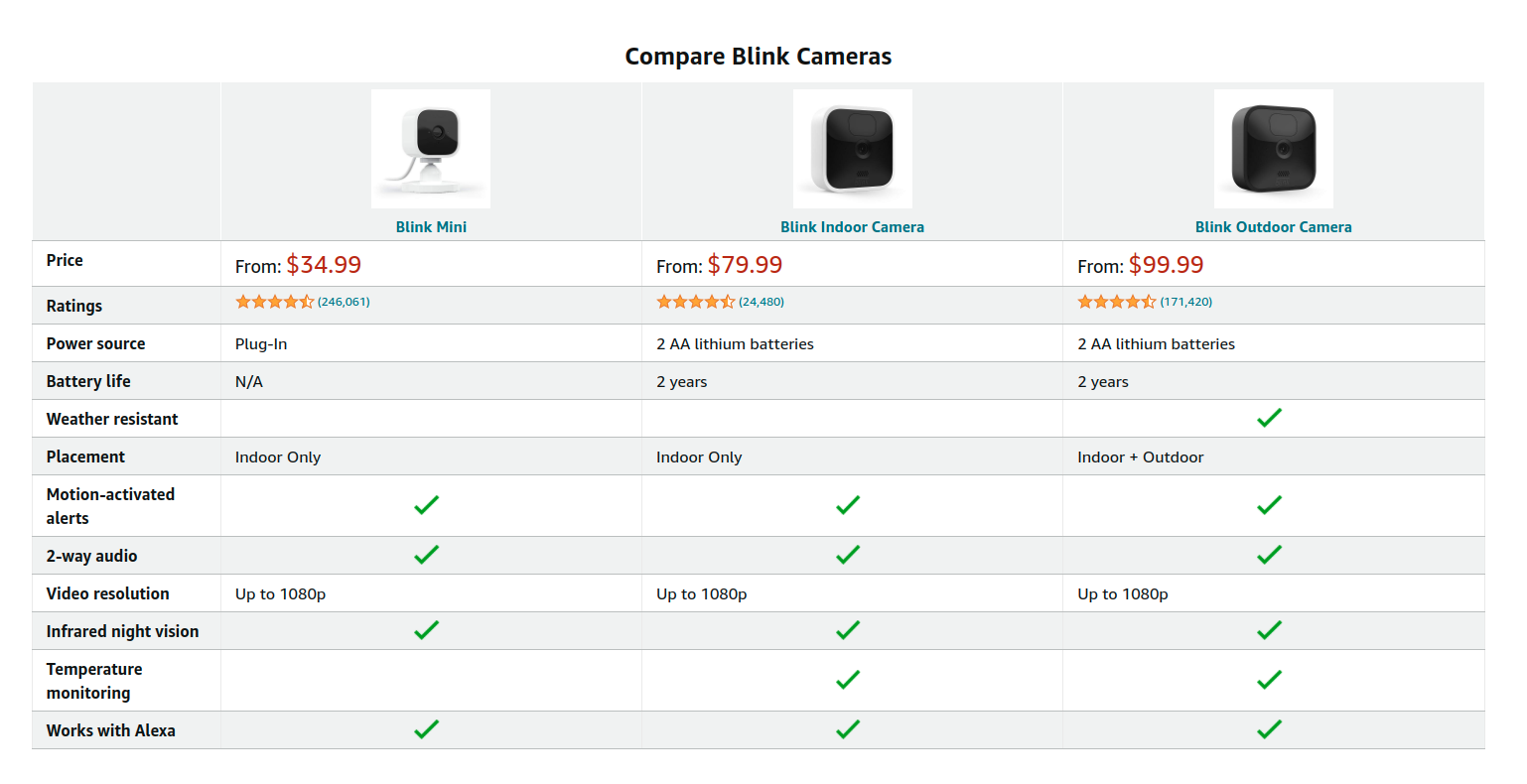
Task: Click the Blink Indoor Camera product image
Action: pyautogui.click(x=852, y=149)
